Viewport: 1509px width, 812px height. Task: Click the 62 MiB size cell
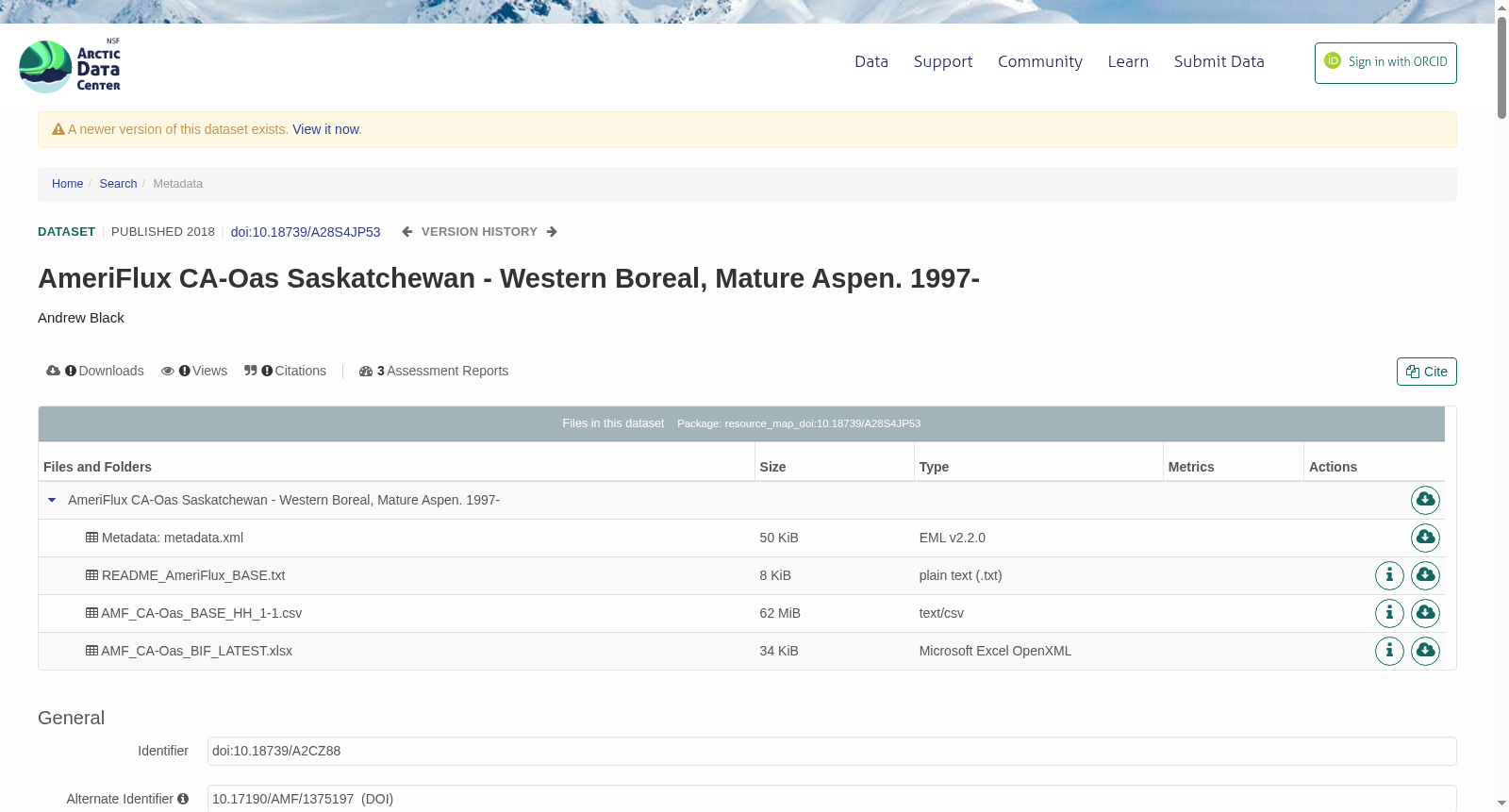834,613
